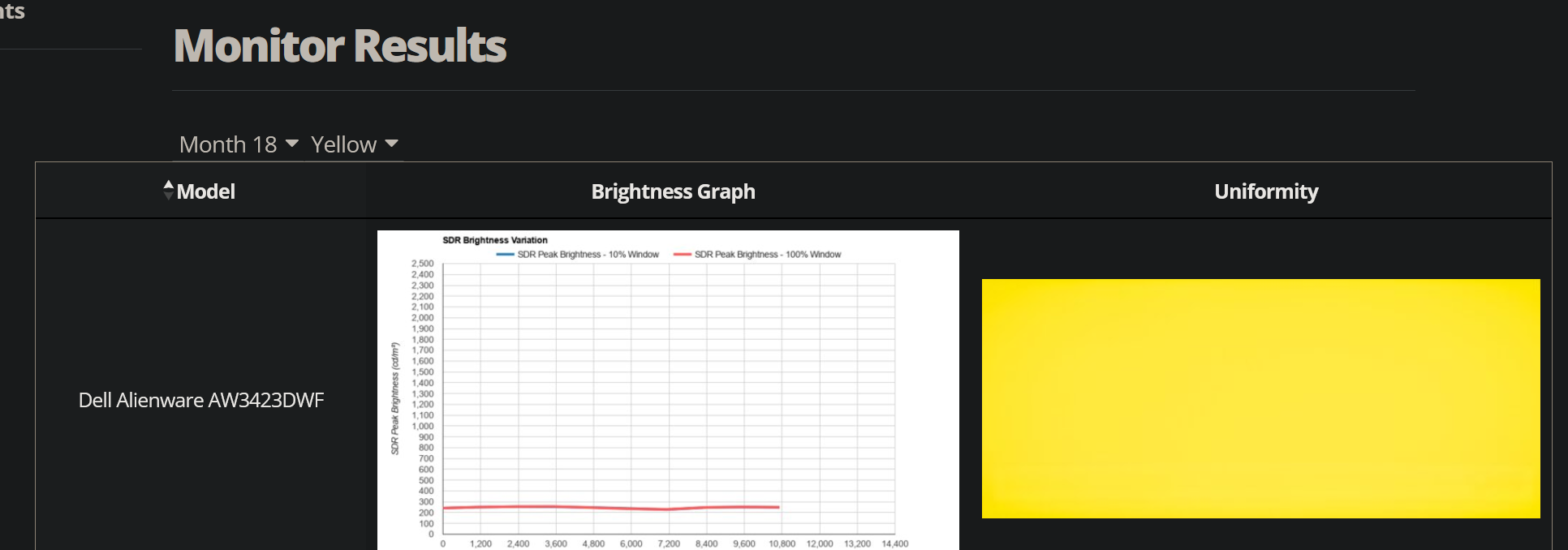The height and width of the screenshot is (550, 1568).
Task: Select the Dell Alienware AW3423DWF model cell
Action: coord(201,400)
